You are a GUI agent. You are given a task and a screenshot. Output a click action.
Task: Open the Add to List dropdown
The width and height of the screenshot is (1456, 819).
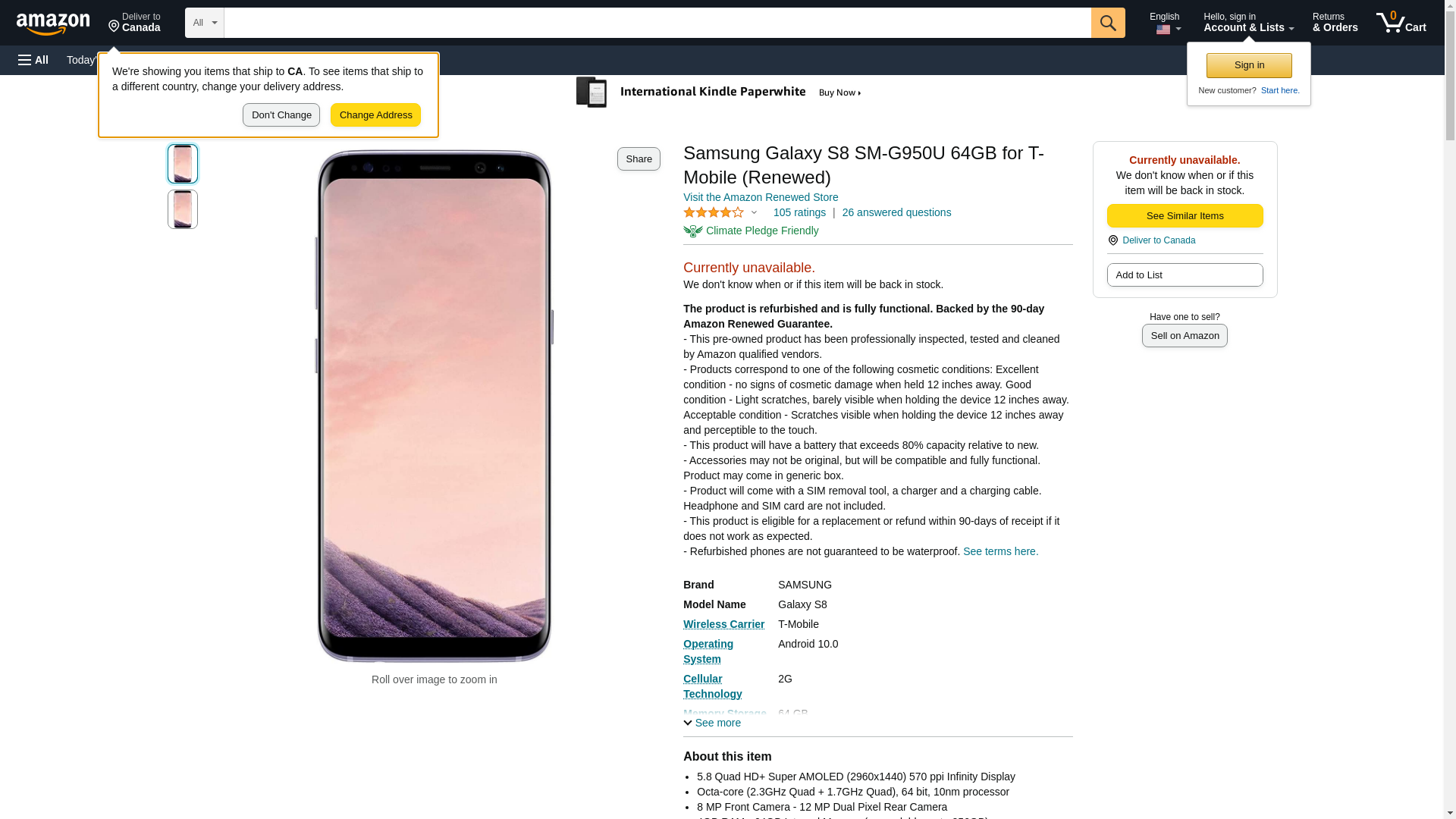coord(1185,275)
